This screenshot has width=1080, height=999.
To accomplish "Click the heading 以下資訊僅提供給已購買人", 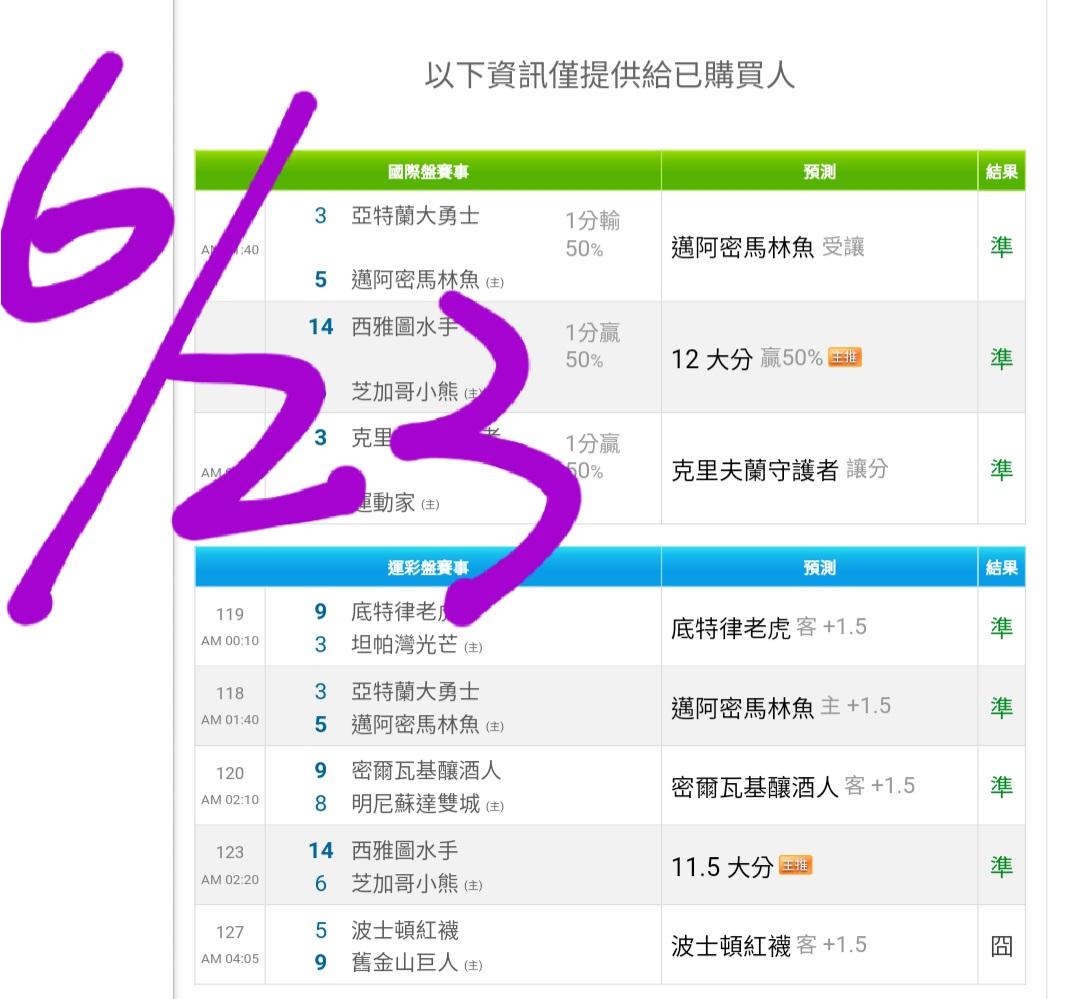I will 610,74.
